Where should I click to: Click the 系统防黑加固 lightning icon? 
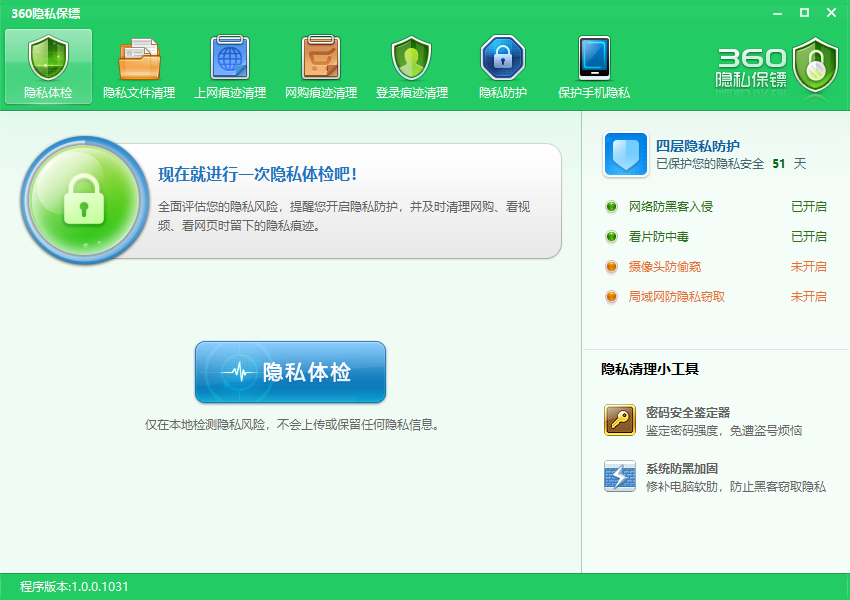pos(620,476)
